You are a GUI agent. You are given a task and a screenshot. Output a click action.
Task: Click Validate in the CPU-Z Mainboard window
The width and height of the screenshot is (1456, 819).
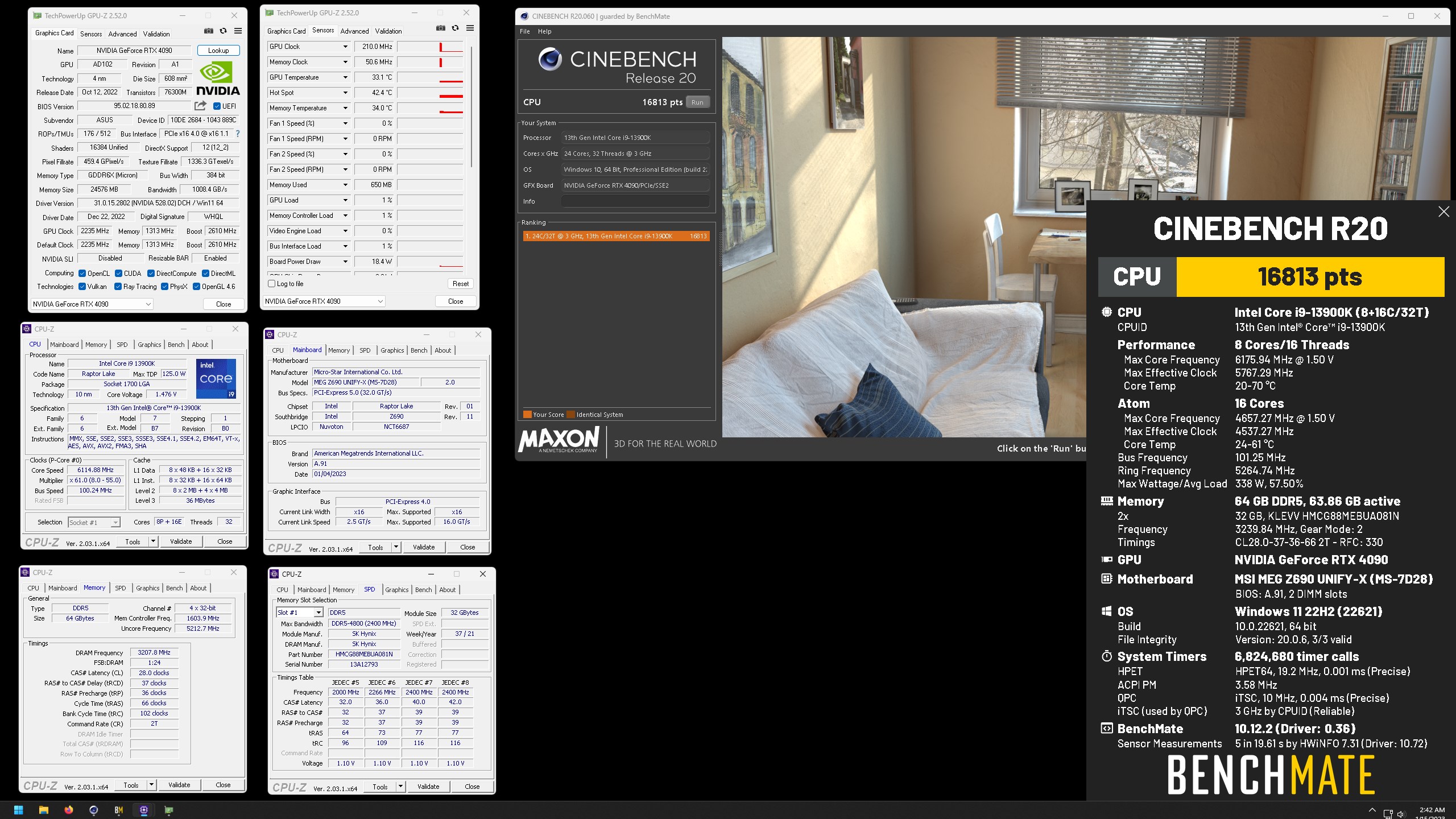point(424,547)
